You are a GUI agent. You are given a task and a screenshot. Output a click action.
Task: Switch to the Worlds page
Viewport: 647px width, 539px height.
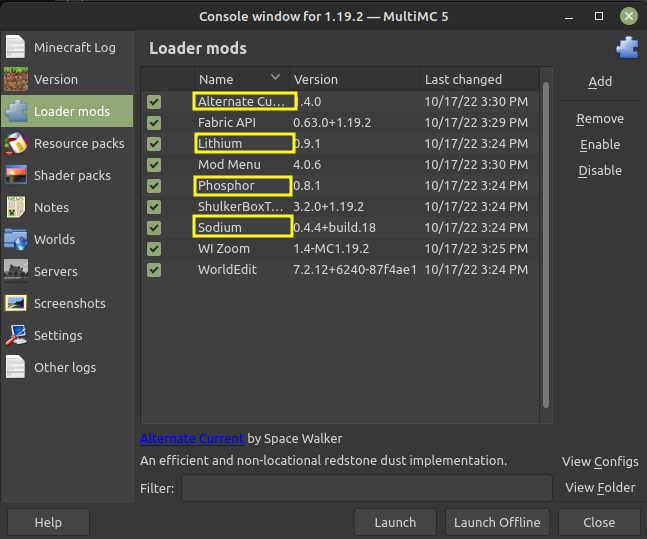tap(67, 239)
